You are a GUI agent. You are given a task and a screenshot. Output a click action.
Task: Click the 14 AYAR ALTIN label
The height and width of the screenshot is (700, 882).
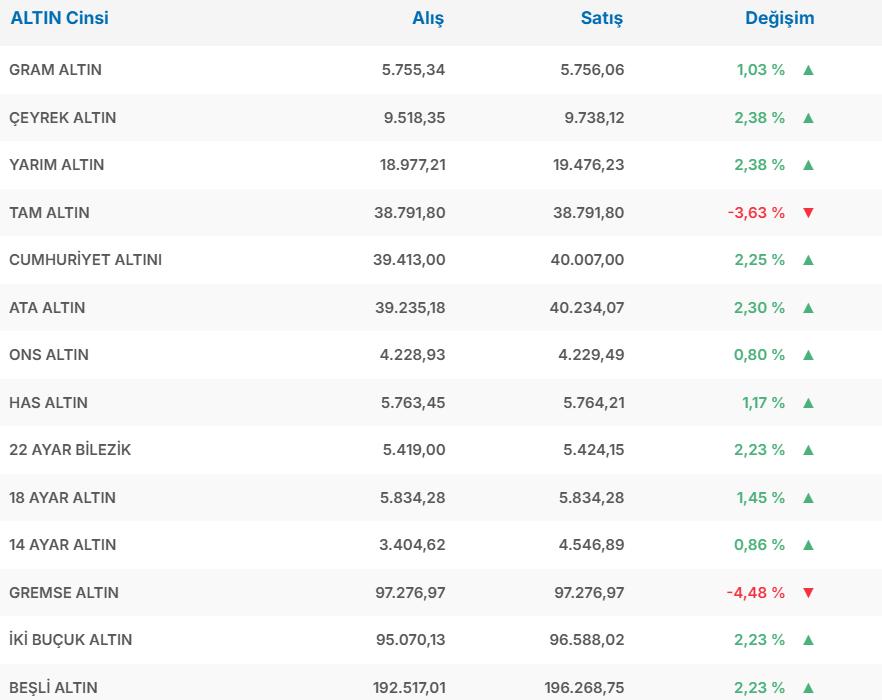(62, 545)
